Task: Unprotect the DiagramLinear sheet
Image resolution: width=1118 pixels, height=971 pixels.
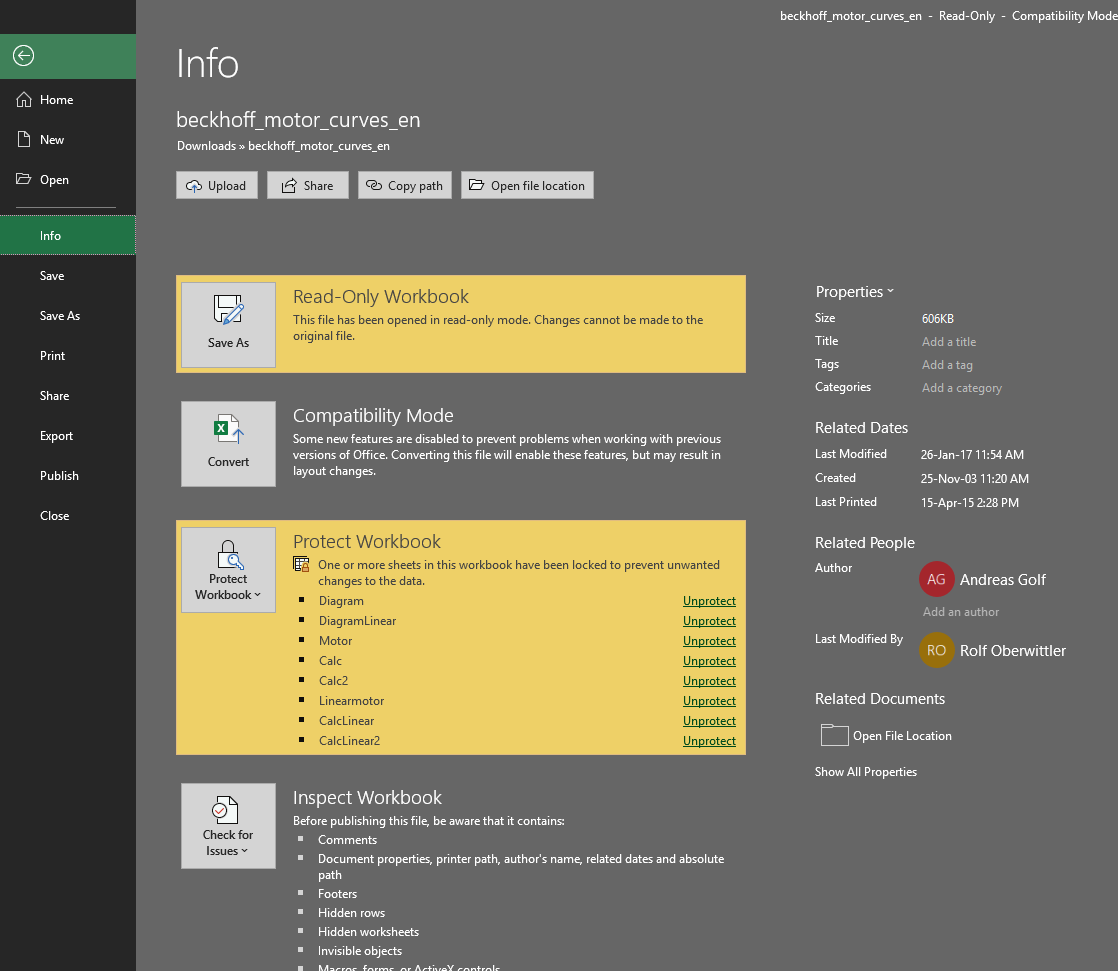Action: tap(709, 621)
